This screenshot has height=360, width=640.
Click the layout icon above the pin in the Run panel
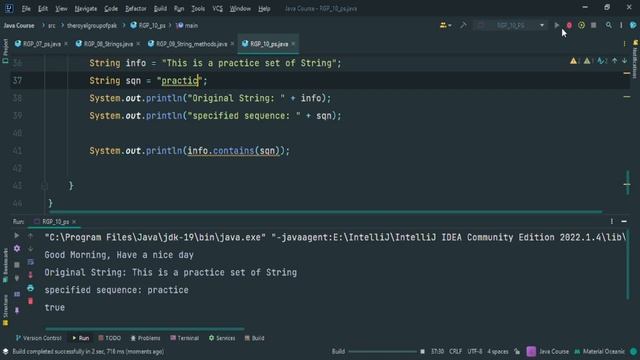(17, 294)
